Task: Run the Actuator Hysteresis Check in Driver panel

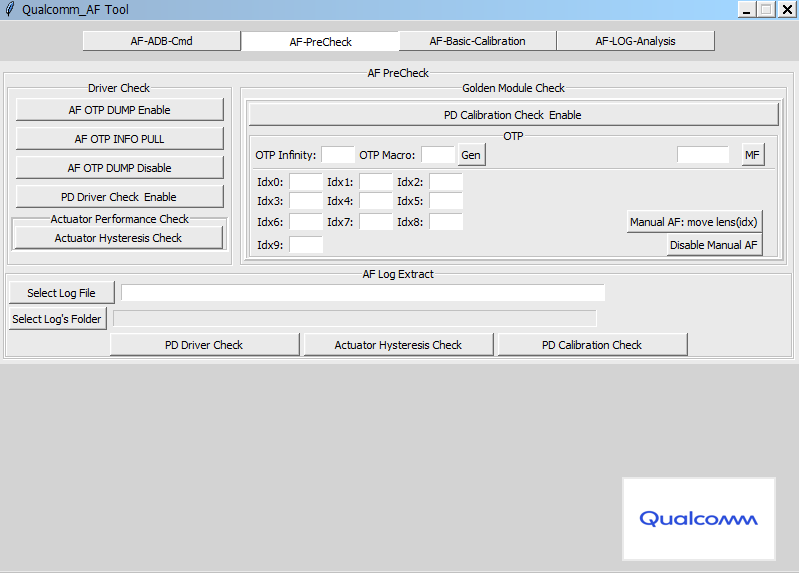Action: pos(118,238)
